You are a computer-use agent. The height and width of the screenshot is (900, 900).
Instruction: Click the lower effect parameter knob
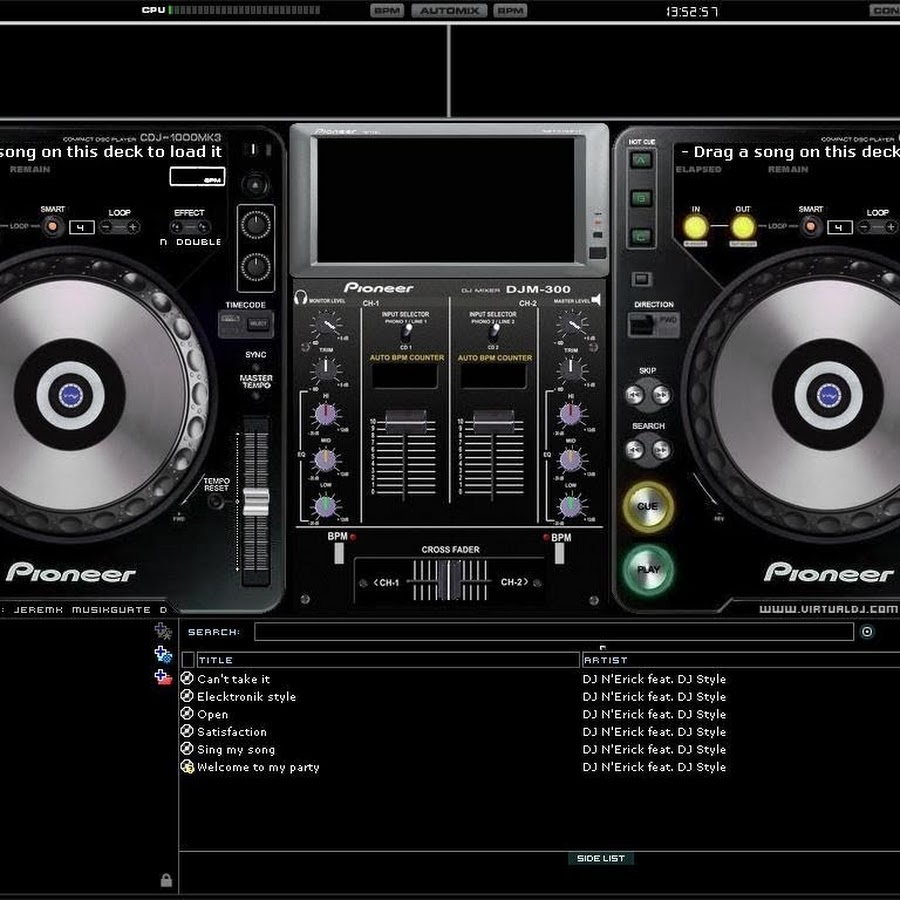(256, 267)
